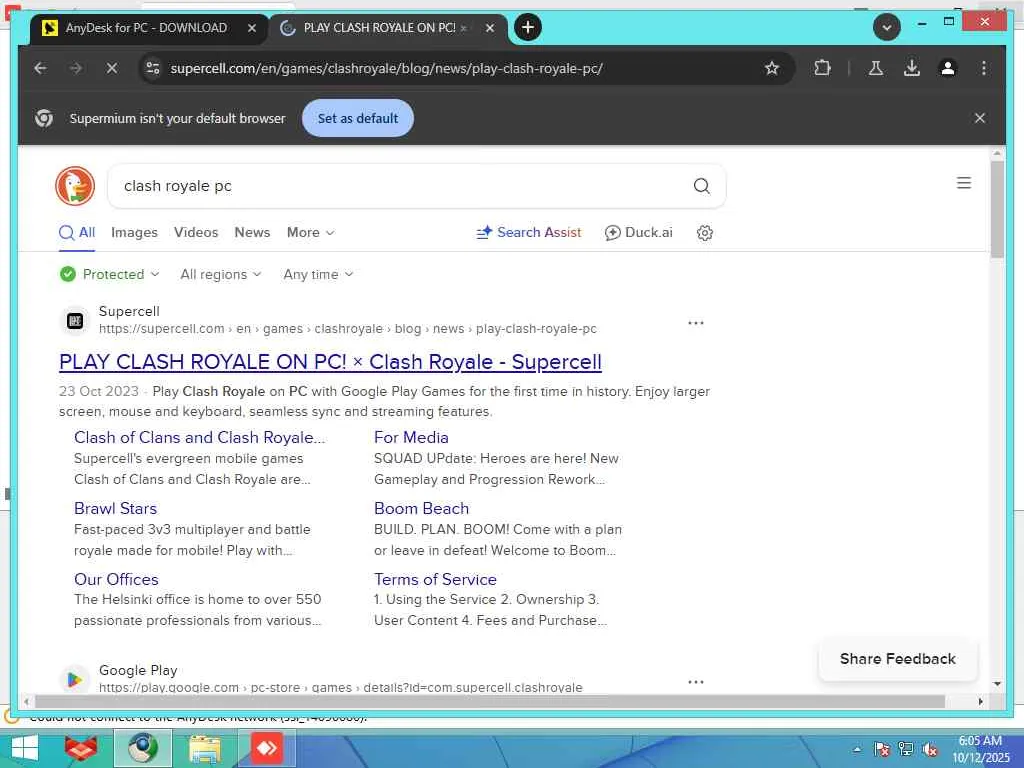Open the red taskbar app icon

[81, 748]
